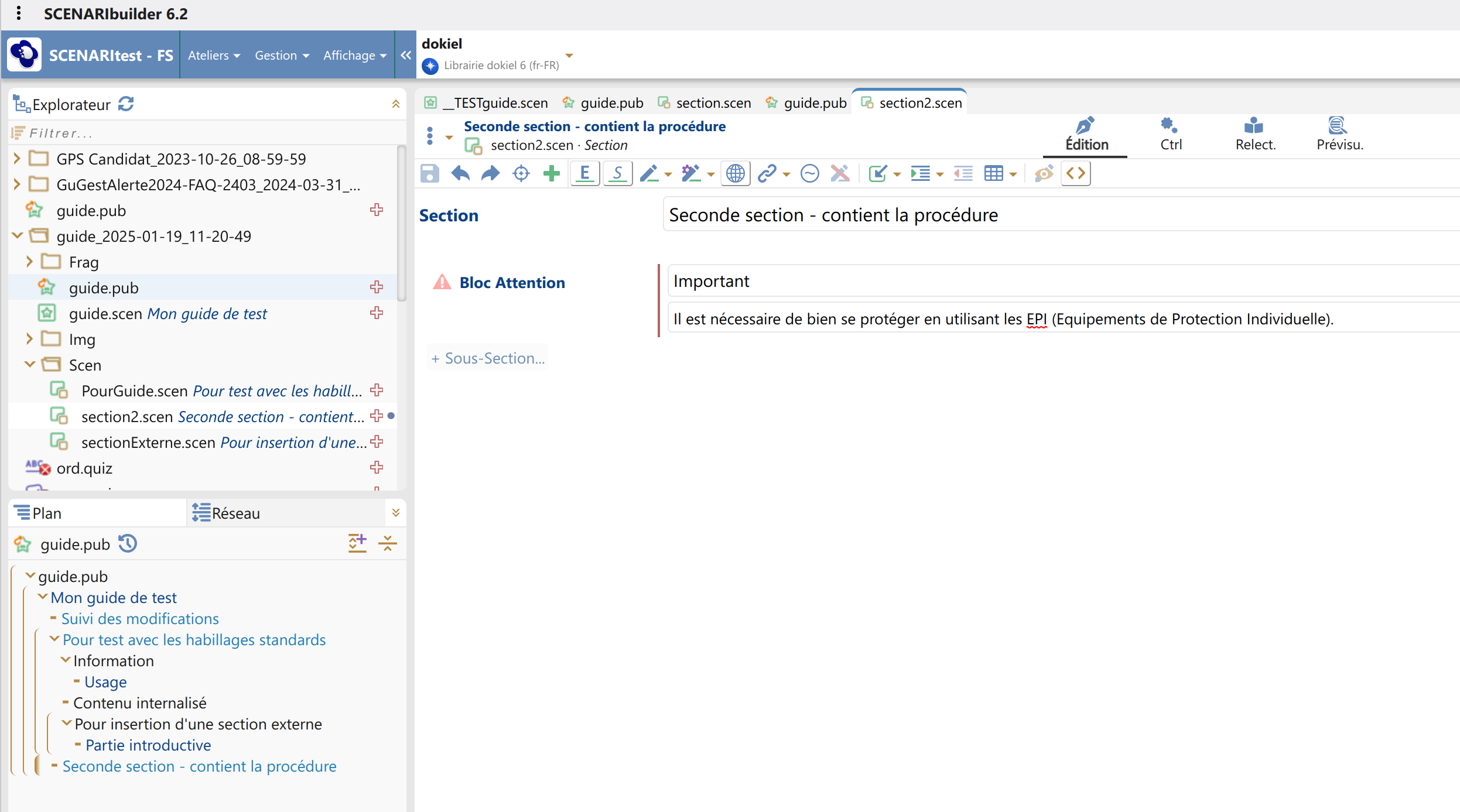Switch to Édition mode
Image resolution: width=1460 pixels, height=812 pixels.
click(x=1086, y=135)
